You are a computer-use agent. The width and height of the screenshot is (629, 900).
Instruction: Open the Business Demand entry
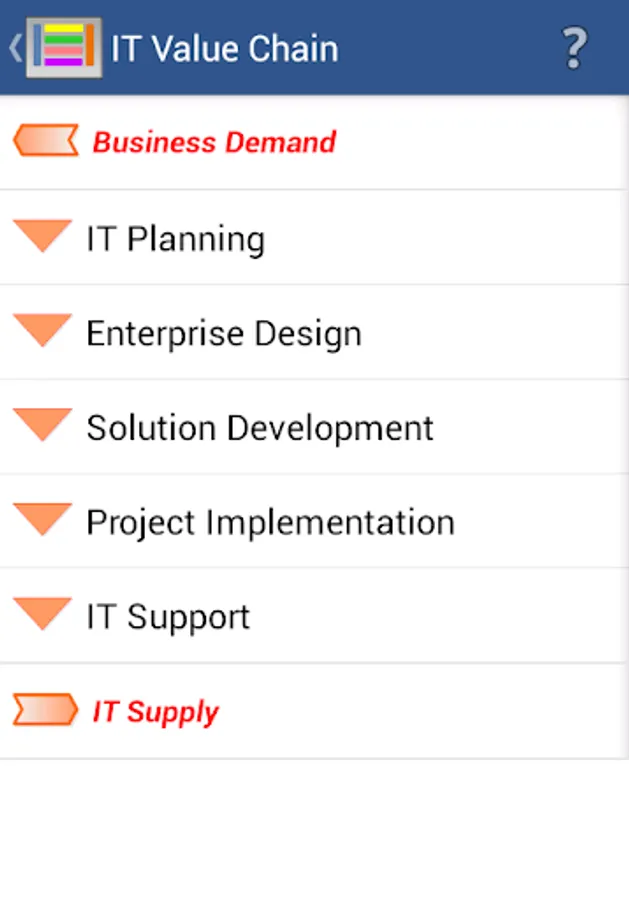(213, 142)
